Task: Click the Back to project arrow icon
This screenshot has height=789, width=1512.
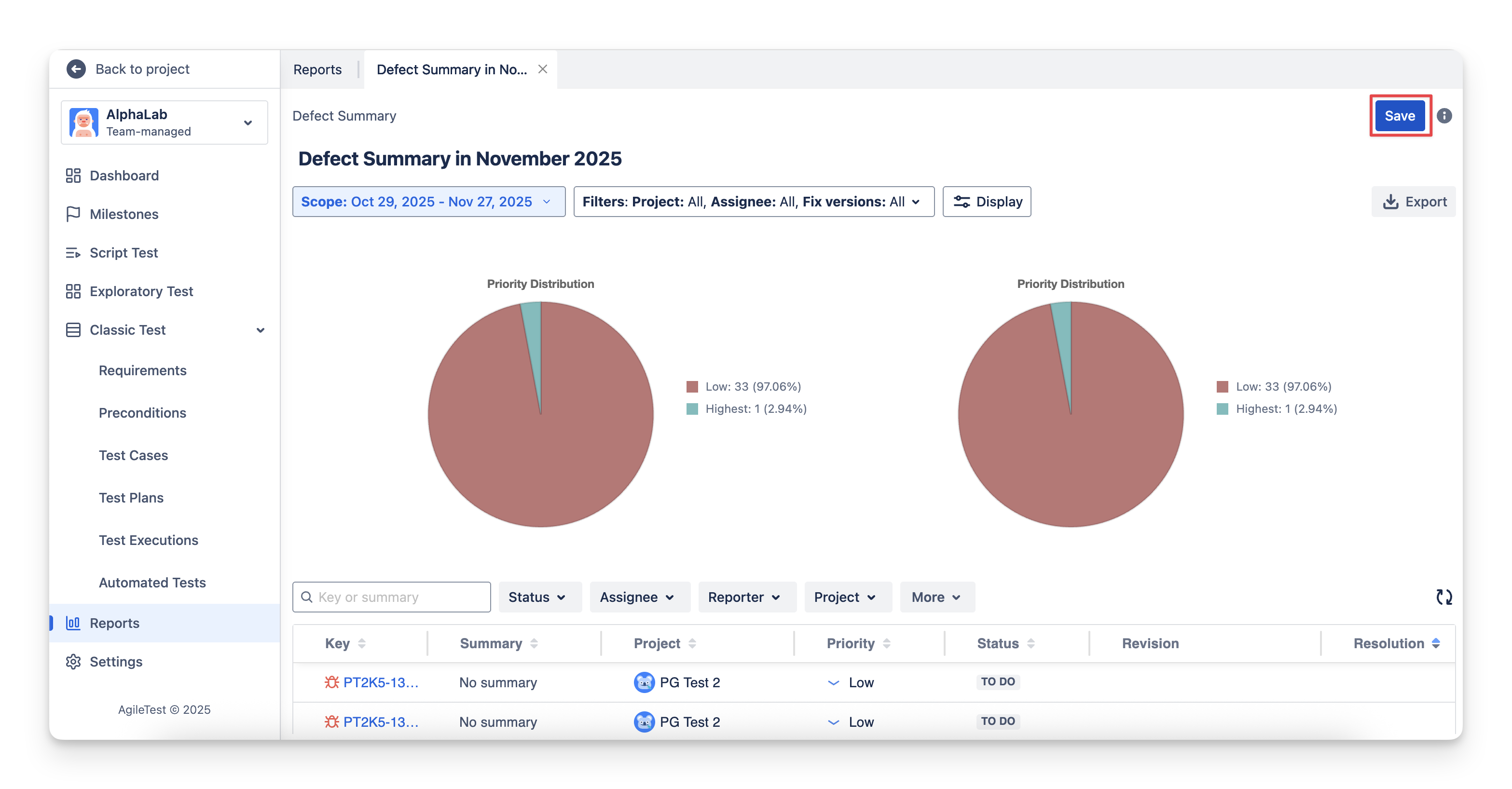Action: point(76,69)
